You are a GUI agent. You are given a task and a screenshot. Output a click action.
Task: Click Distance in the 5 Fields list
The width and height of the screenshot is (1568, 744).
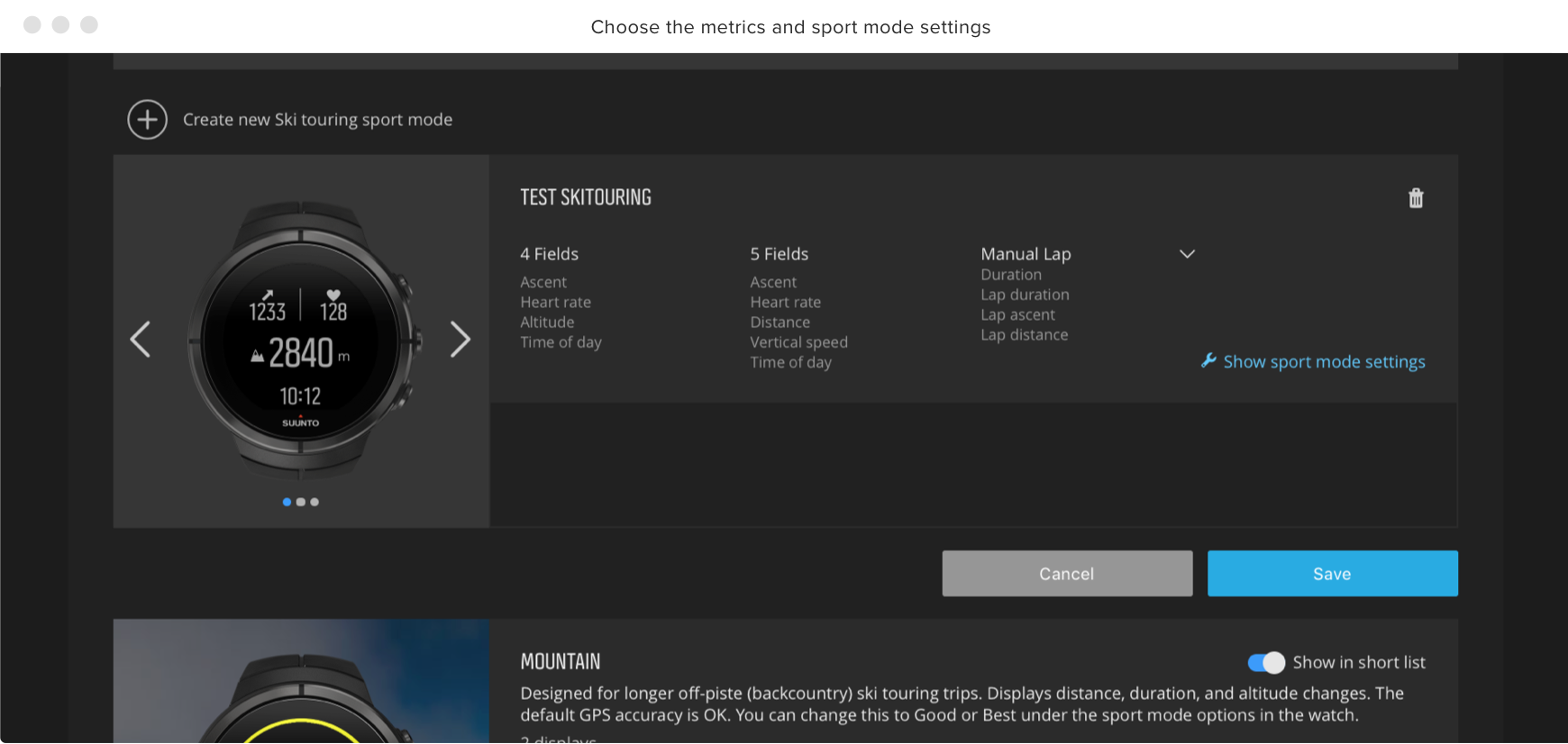pyautogui.click(x=779, y=322)
